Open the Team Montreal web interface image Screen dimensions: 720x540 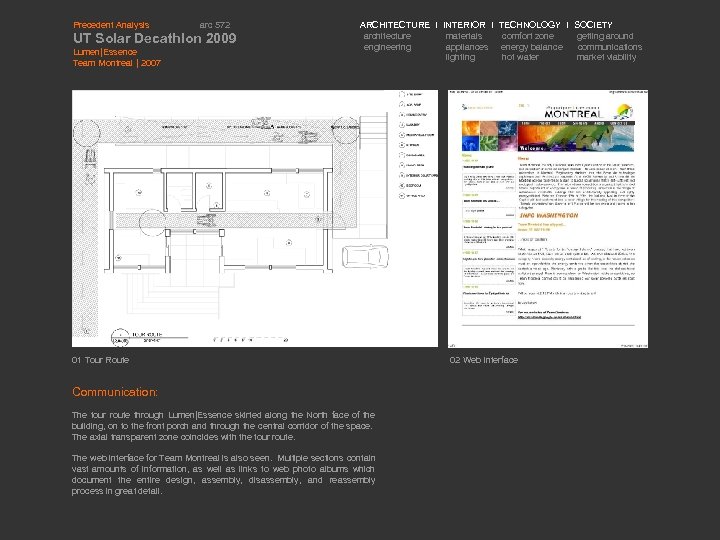pyautogui.click(x=548, y=219)
